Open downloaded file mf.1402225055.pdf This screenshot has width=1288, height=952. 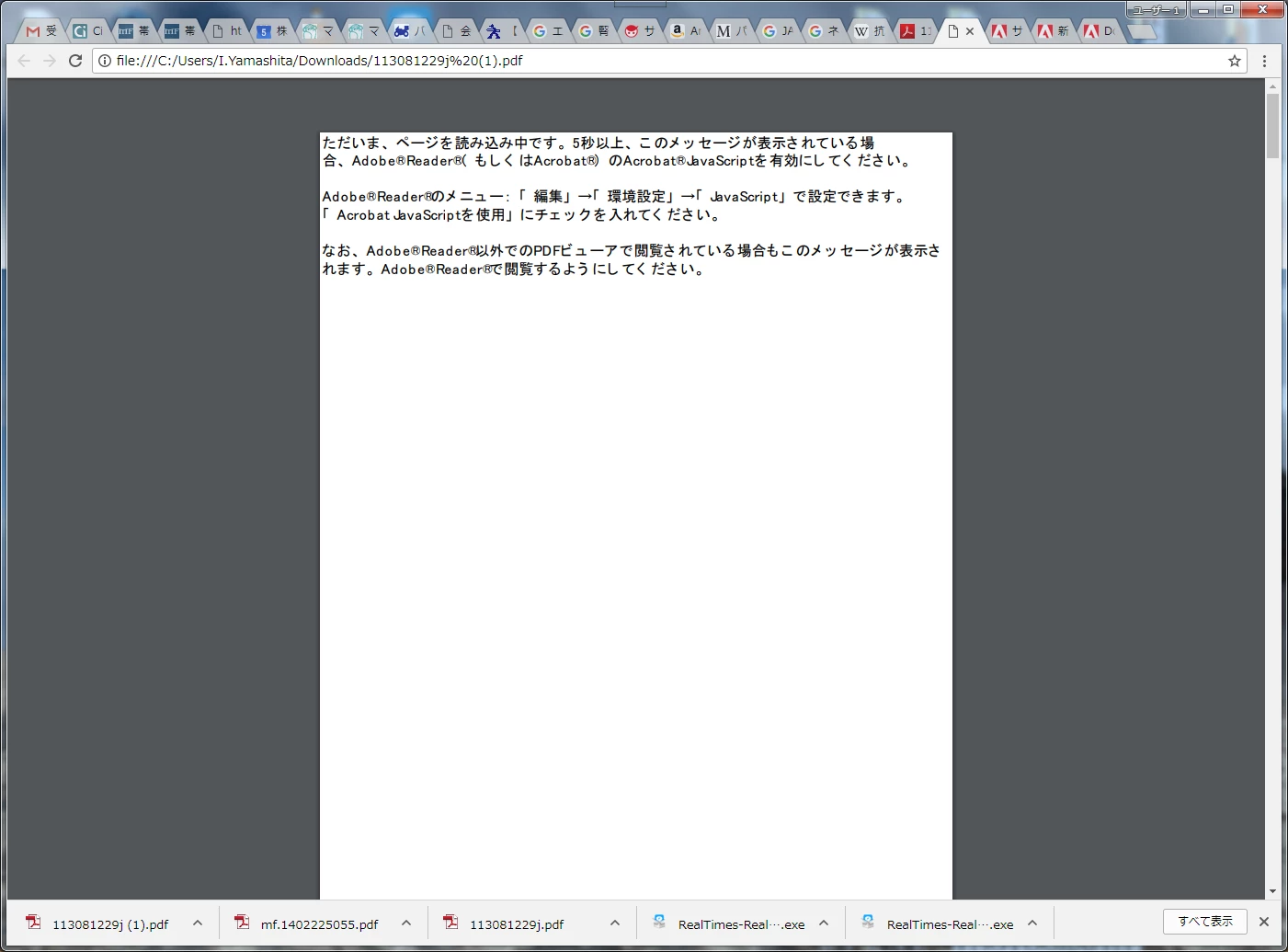tap(319, 924)
